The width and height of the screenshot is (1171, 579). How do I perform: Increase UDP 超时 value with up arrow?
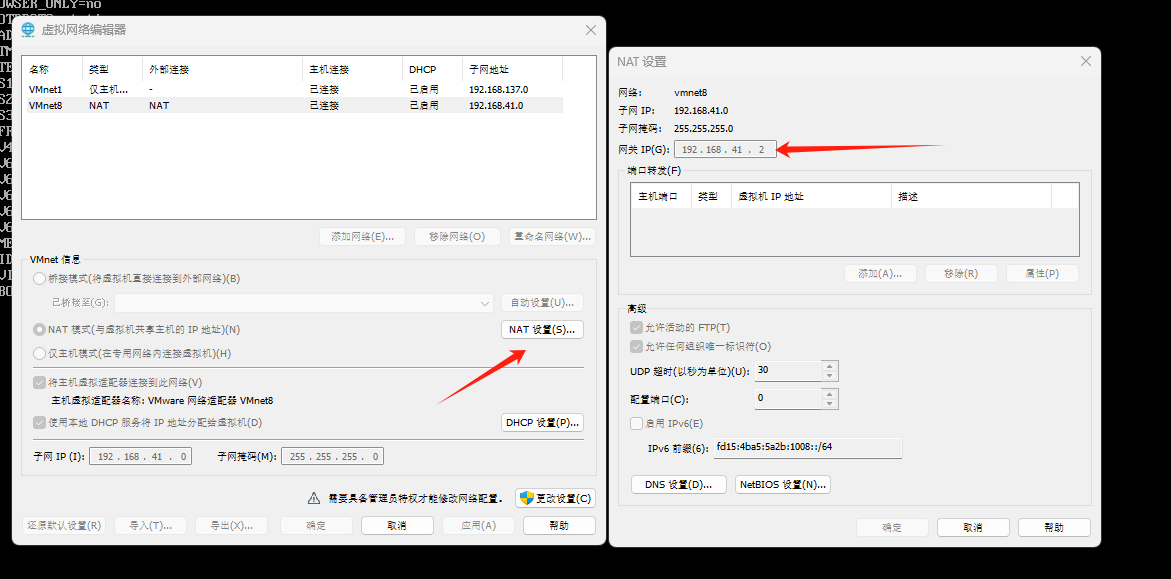(x=830, y=366)
